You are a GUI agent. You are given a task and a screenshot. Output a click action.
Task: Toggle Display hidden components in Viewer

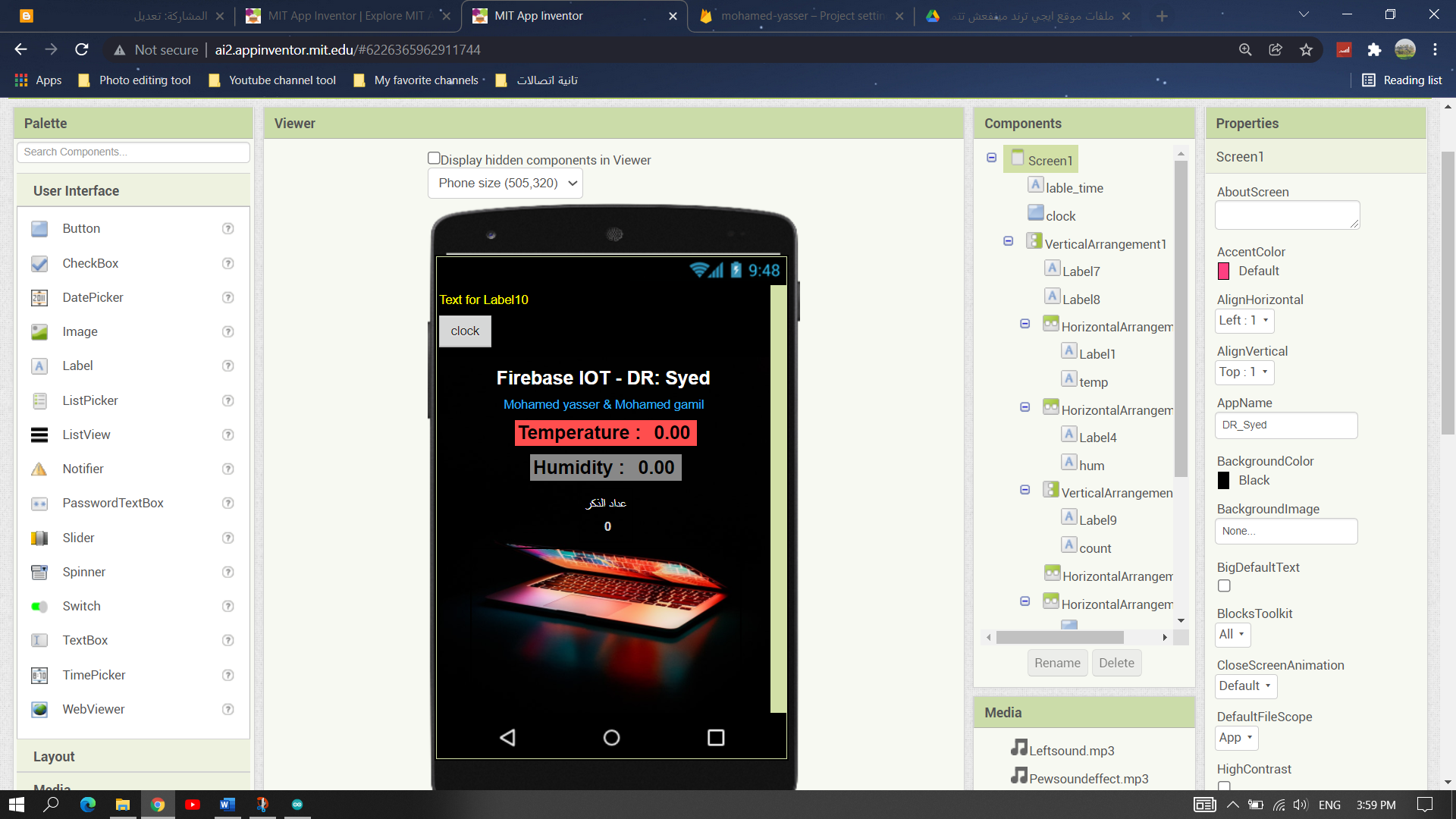click(x=432, y=158)
